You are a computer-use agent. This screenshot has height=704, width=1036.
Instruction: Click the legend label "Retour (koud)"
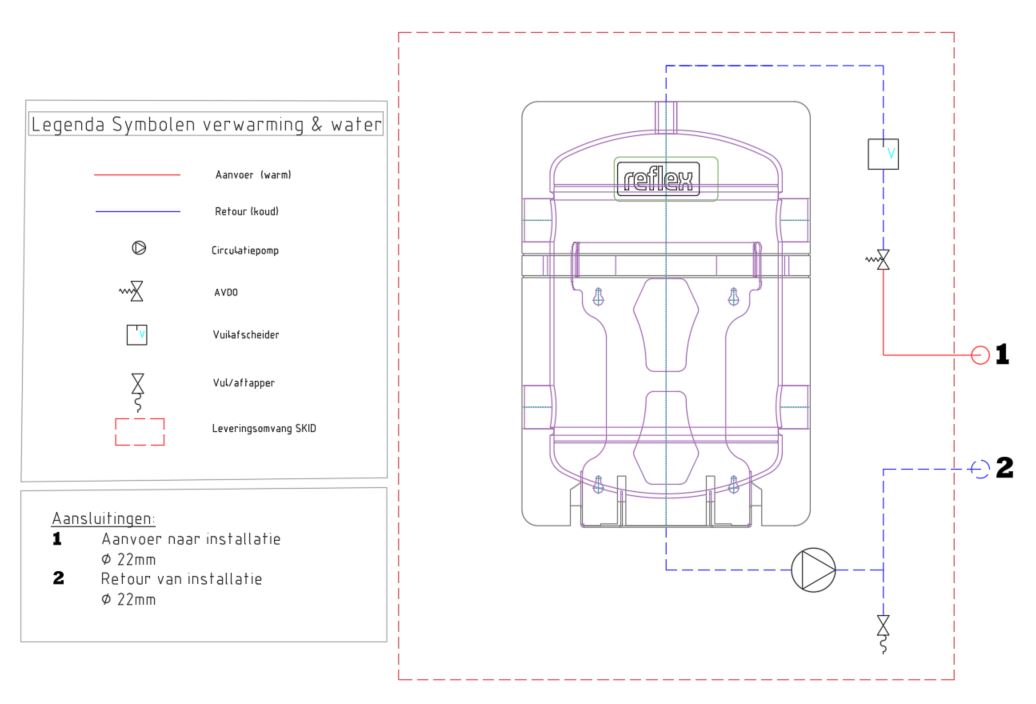point(246,211)
